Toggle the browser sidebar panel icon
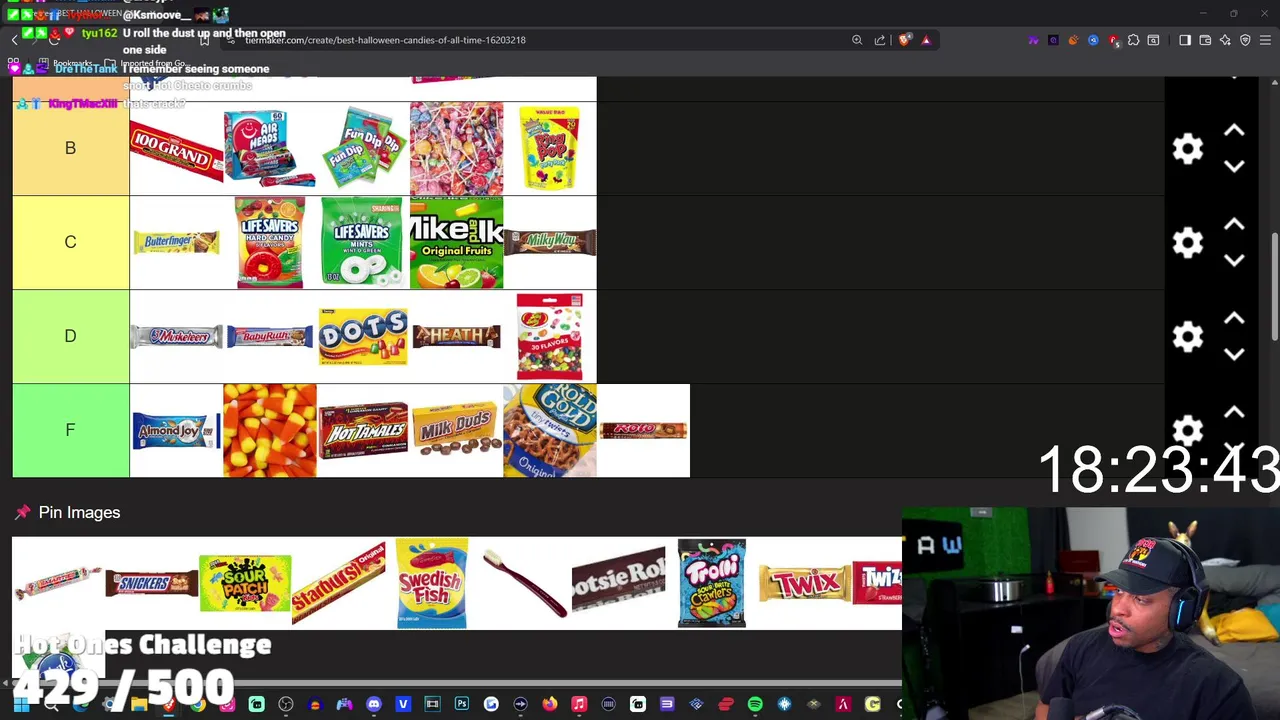1280x720 pixels. click(1185, 40)
